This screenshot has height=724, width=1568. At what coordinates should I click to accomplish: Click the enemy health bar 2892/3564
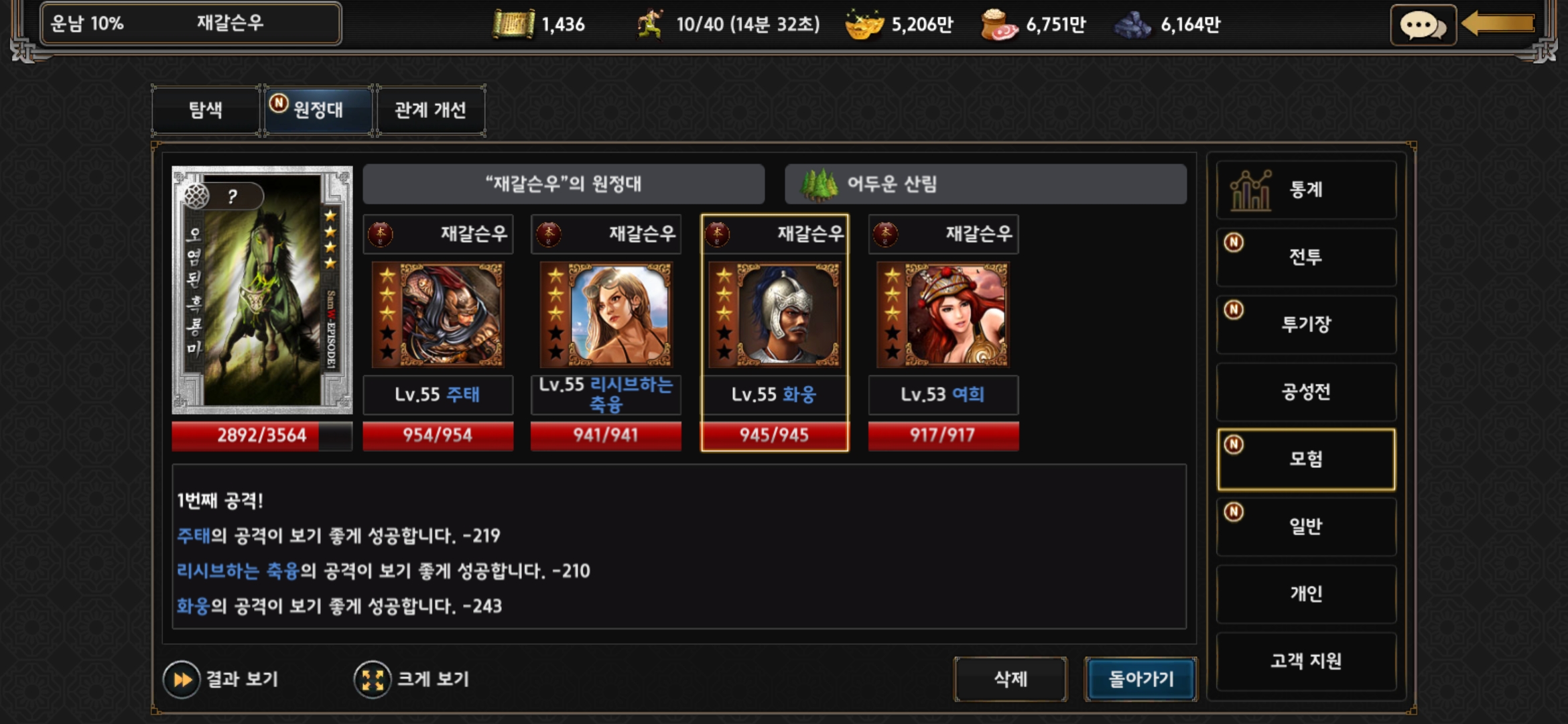262,436
